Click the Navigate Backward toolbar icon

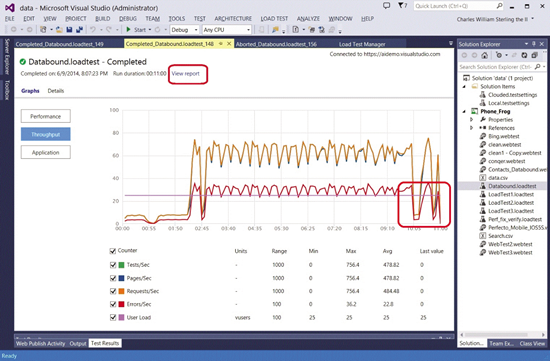pos(14,30)
